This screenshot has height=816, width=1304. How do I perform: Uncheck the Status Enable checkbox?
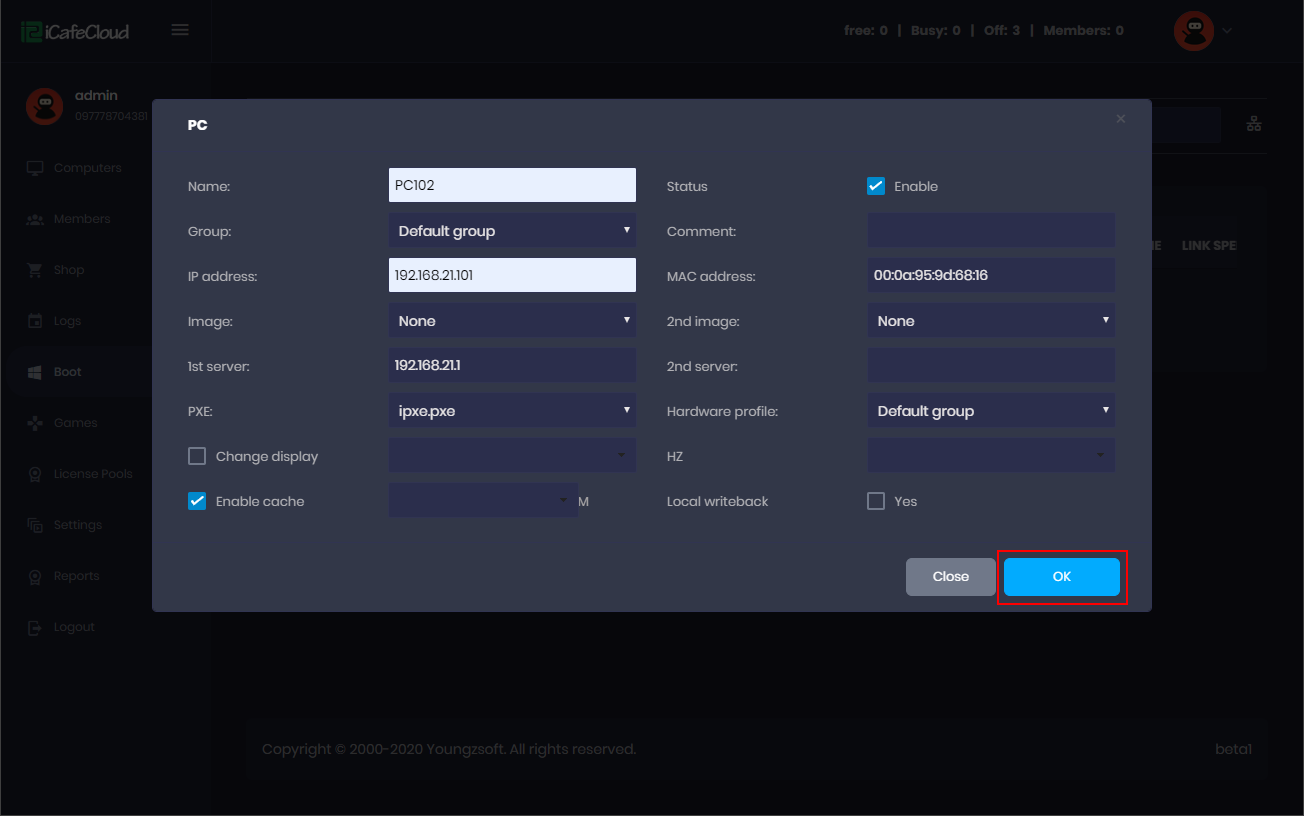point(876,186)
